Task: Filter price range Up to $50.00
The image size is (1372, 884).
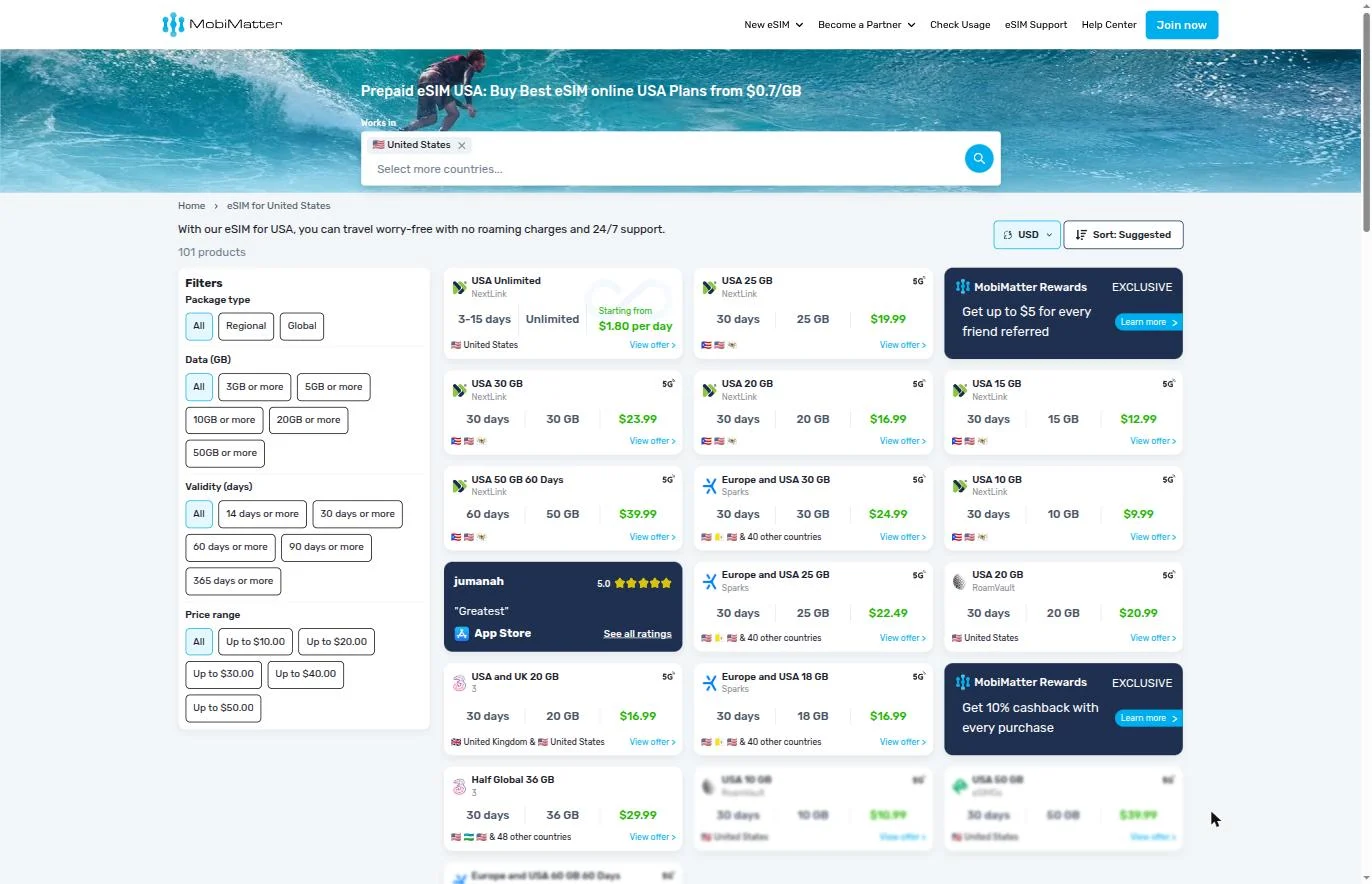Action: pyautogui.click(x=223, y=708)
